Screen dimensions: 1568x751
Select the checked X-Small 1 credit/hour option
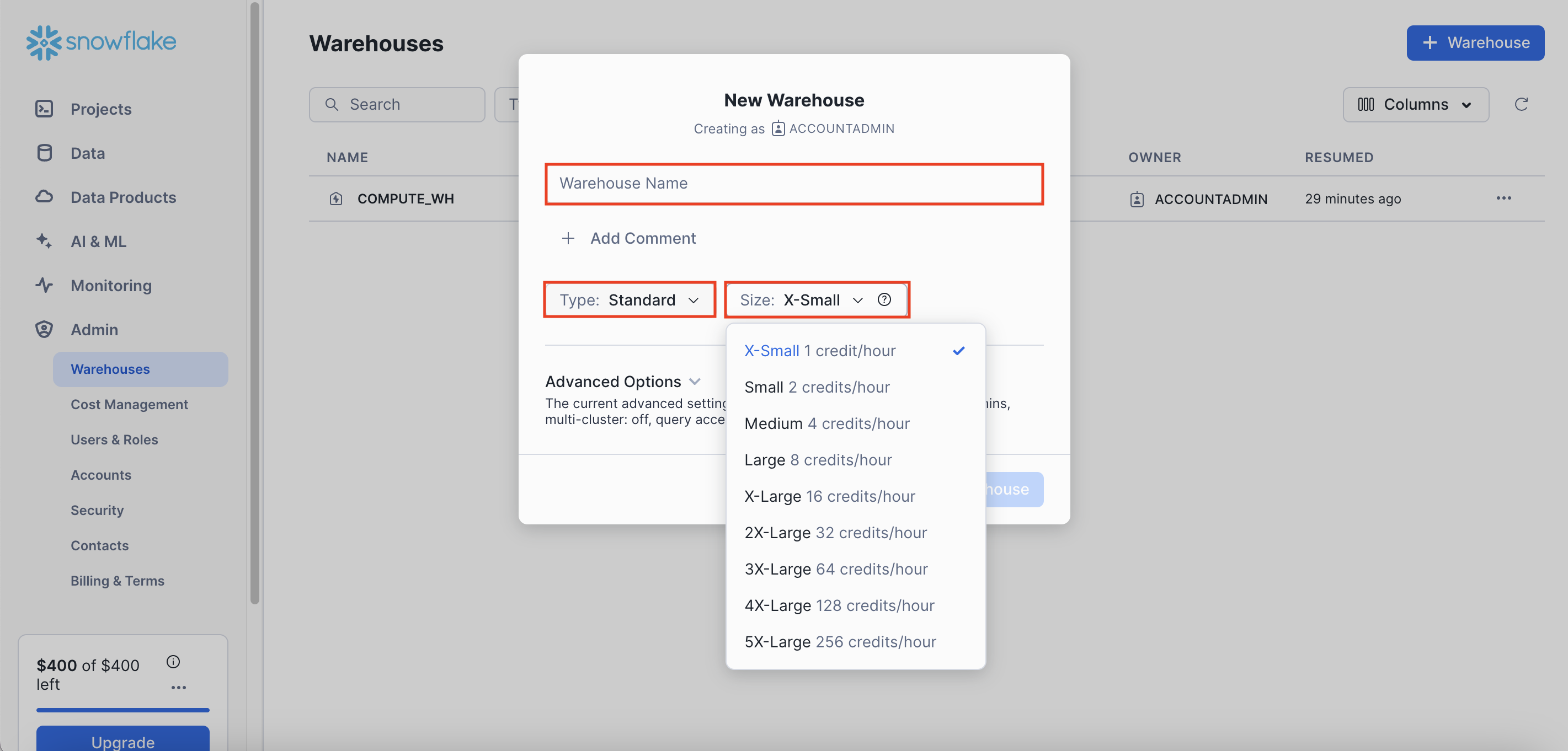coord(819,350)
